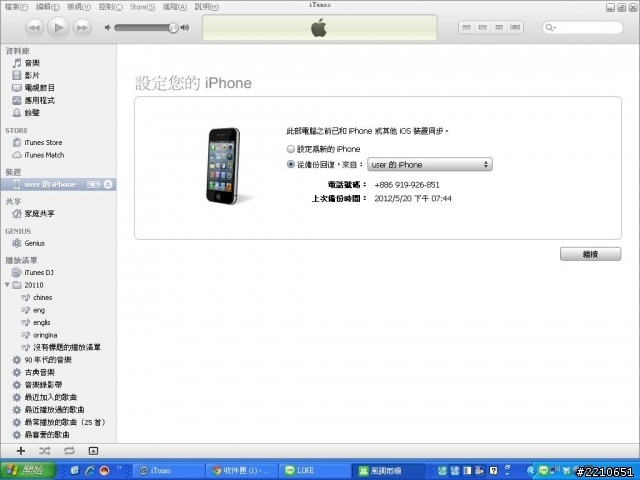Open the backup source dropdown user 的 iPhone
Viewport: 640px width, 480px height.
point(430,164)
